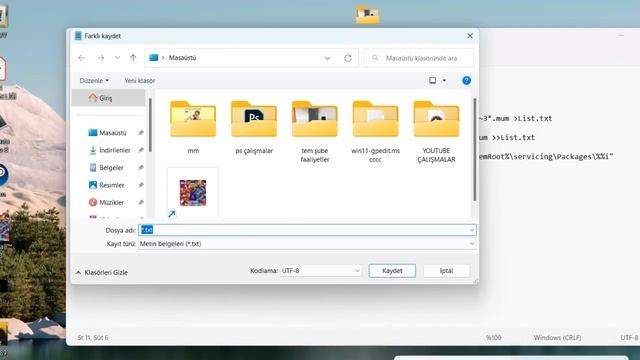Click the pin icon beside Müzikler
Screen dimensions: 640x360
[141, 202]
